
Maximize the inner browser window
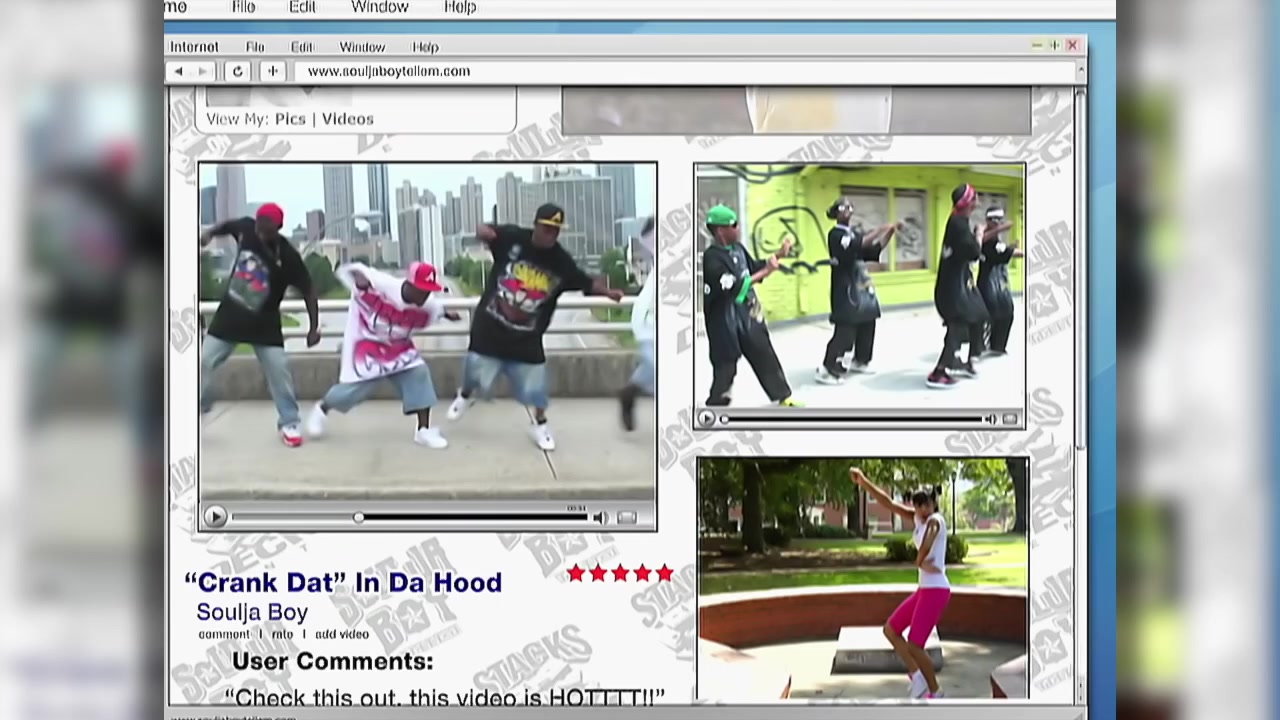point(1054,46)
